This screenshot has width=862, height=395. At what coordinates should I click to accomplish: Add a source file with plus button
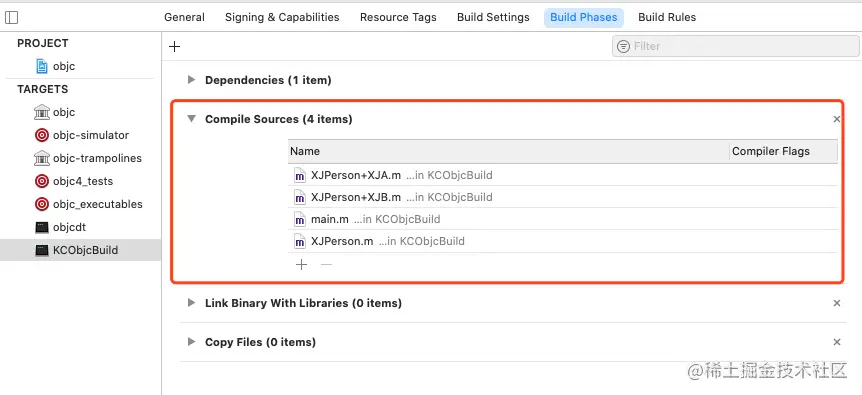(x=301, y=265)
